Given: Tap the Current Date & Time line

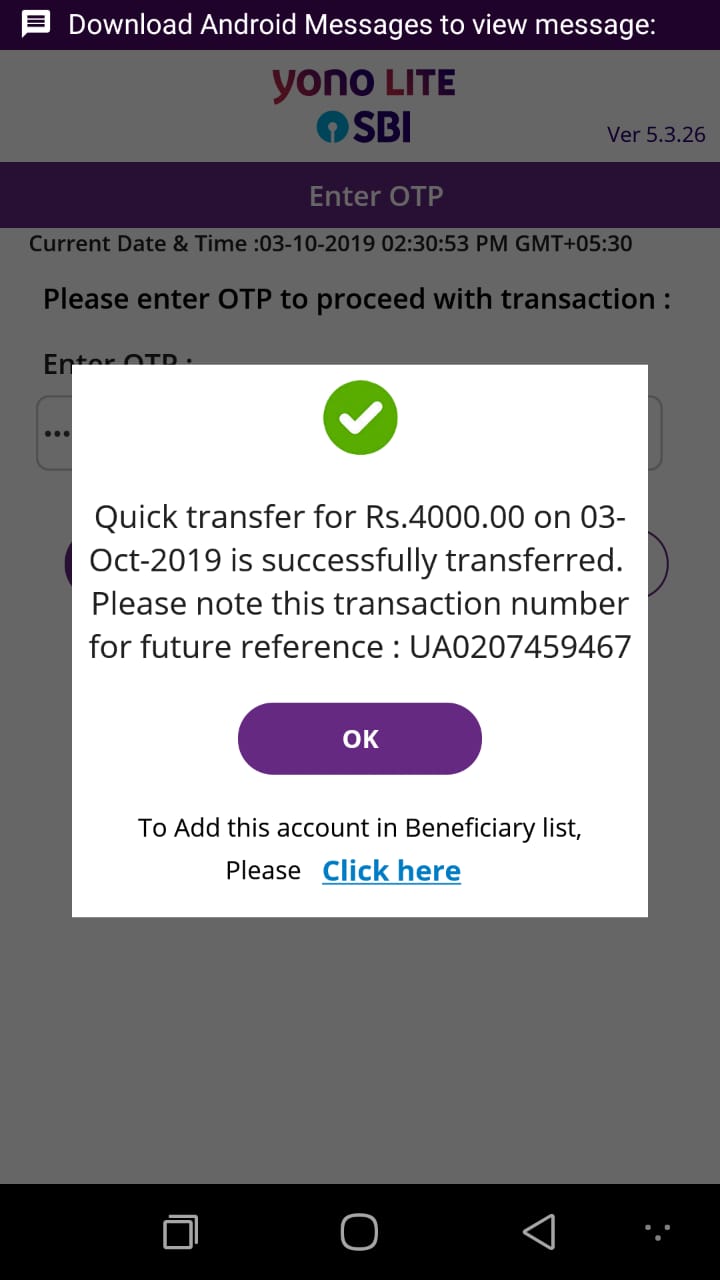Looking at the screenshot, I should coord(330,243).
